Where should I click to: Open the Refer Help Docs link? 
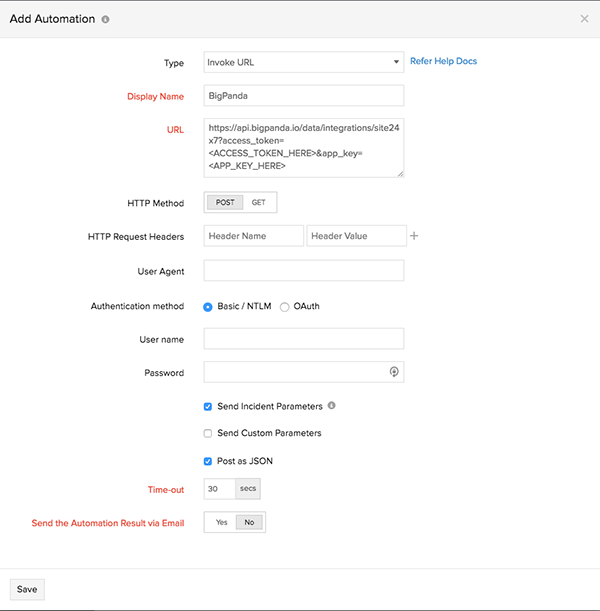[443, 61]
